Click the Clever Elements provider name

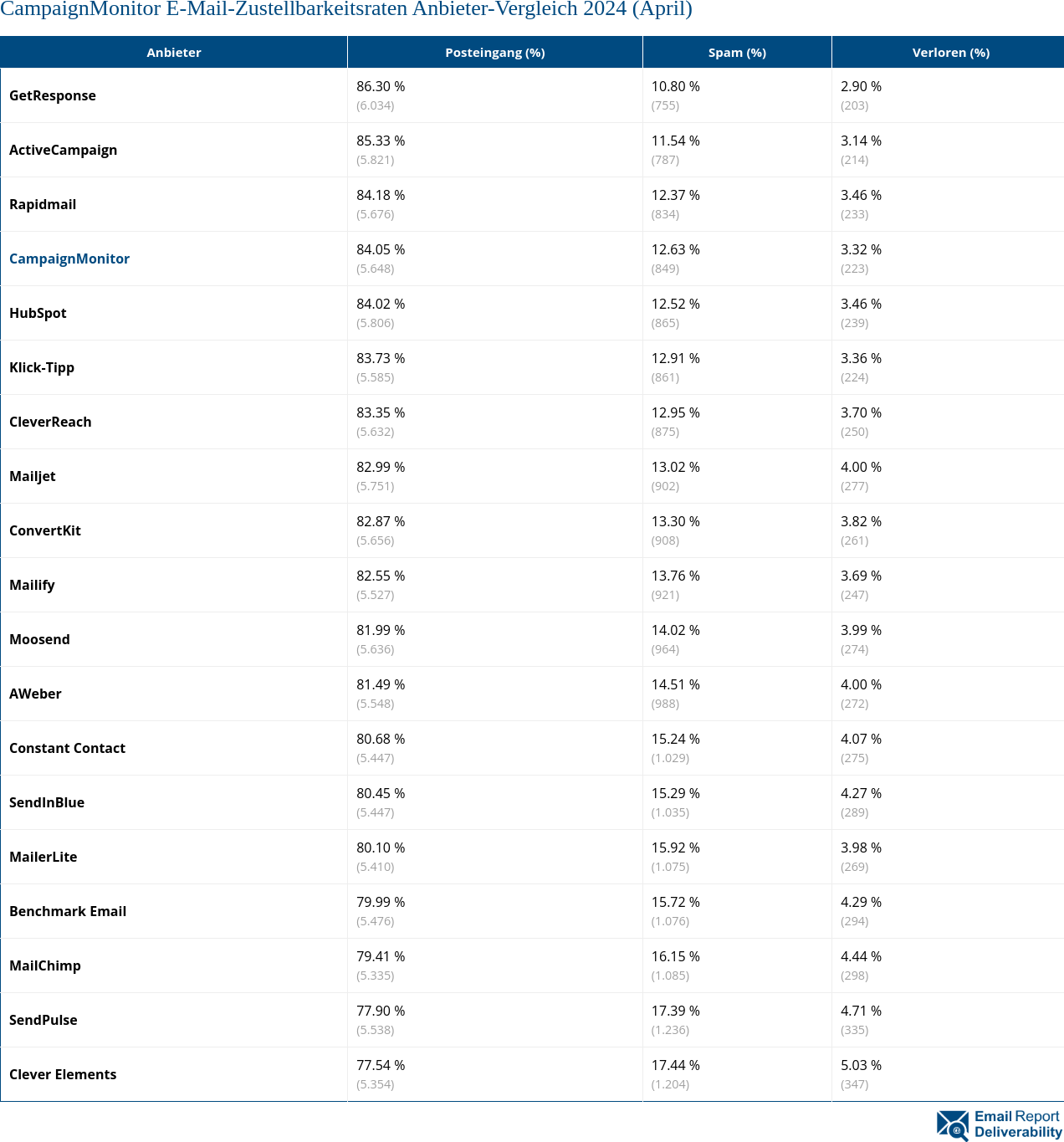click(x=63, y=1074)
